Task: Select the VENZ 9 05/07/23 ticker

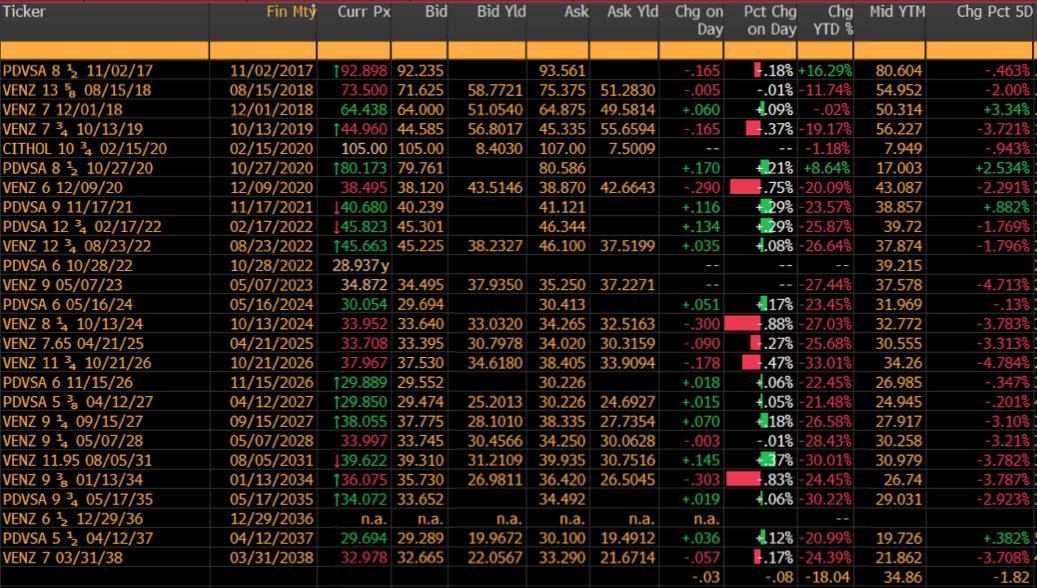Action: click(x=62, y=285)
